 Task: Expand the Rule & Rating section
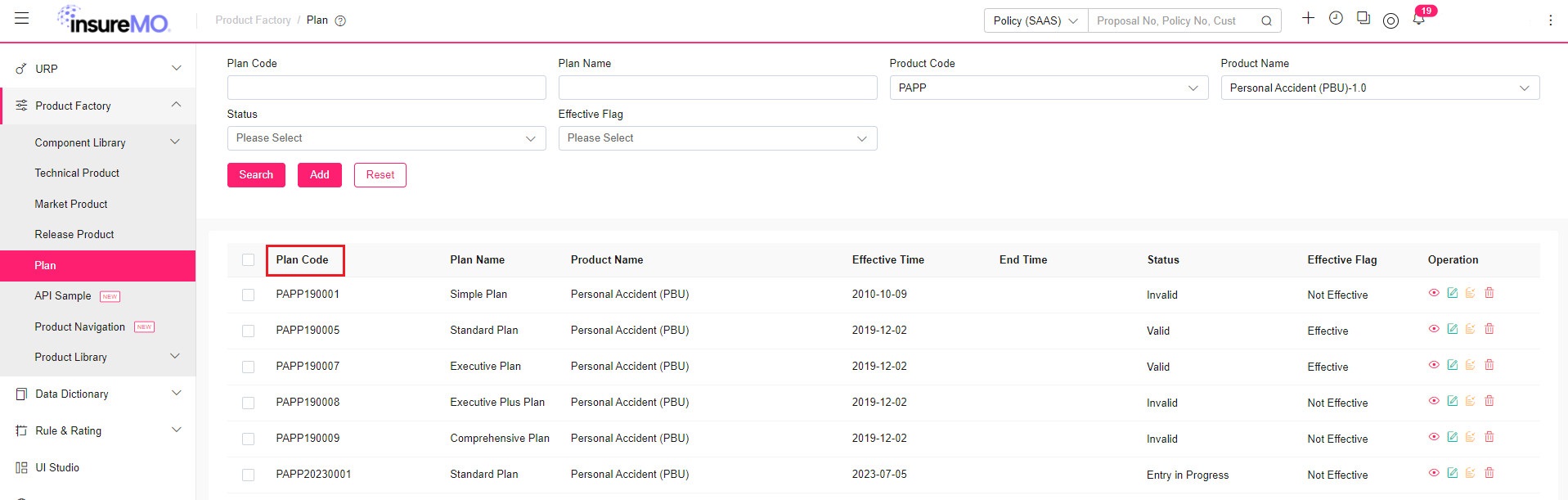98,430
